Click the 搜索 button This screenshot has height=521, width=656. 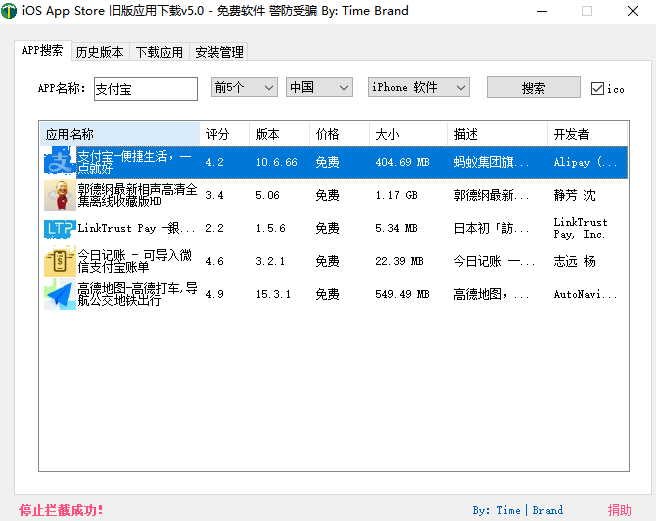pos(533,87)
